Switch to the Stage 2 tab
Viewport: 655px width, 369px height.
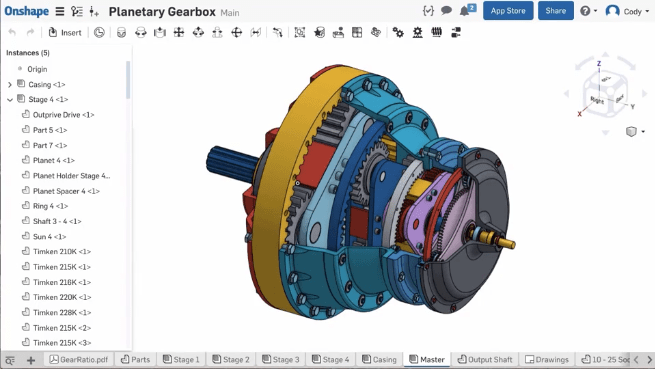(231, 359)
